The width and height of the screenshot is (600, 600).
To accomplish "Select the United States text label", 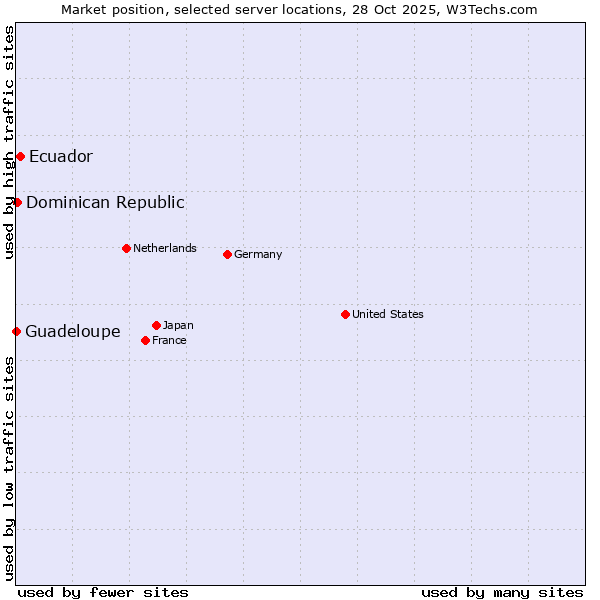I will point(387,314).
